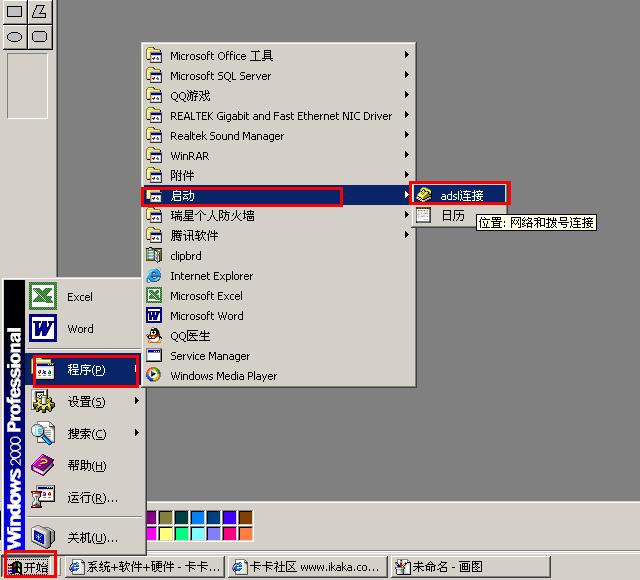640x580 pixels.
Task: Pick the dark teal color swatch
Action: 182,518
